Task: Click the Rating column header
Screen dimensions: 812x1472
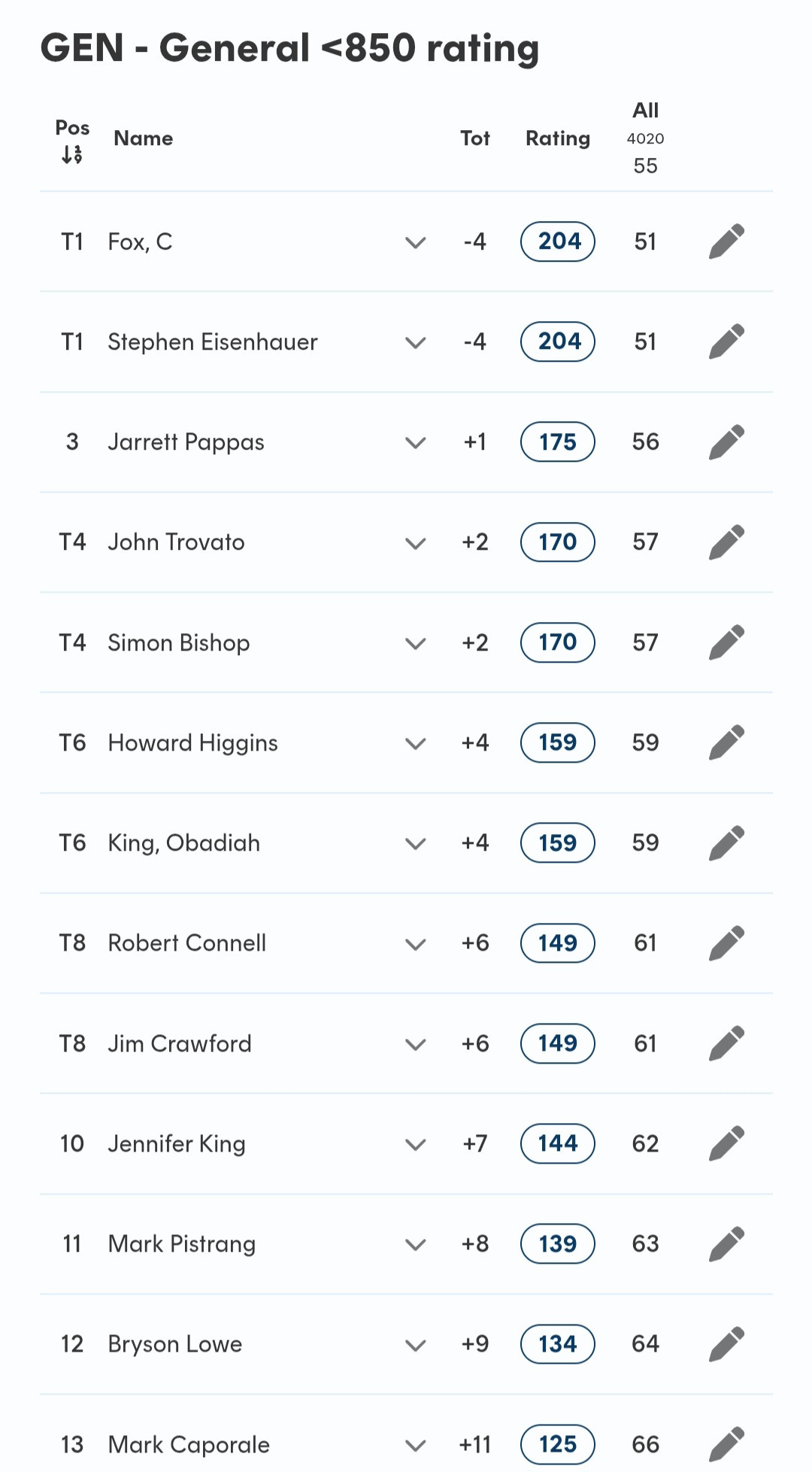Action: [x=558, y=138]
